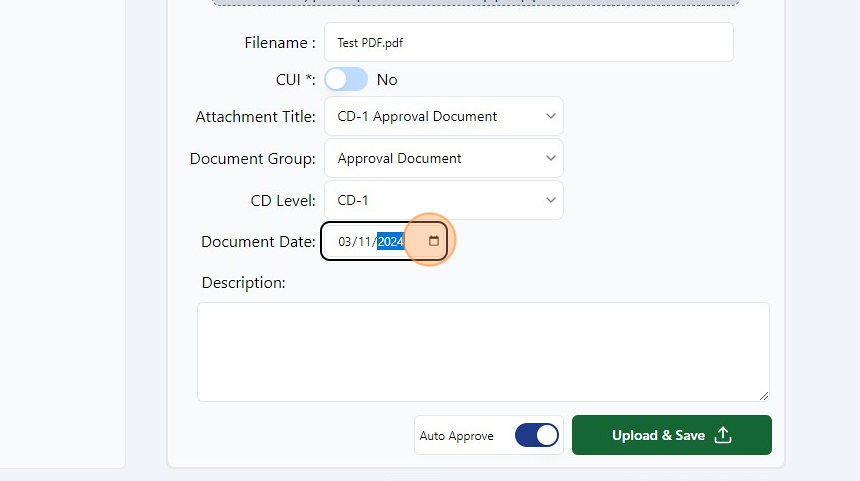Focus the Description text area
Viewport: 860px width, 481px height.
[x=483, y=351]
